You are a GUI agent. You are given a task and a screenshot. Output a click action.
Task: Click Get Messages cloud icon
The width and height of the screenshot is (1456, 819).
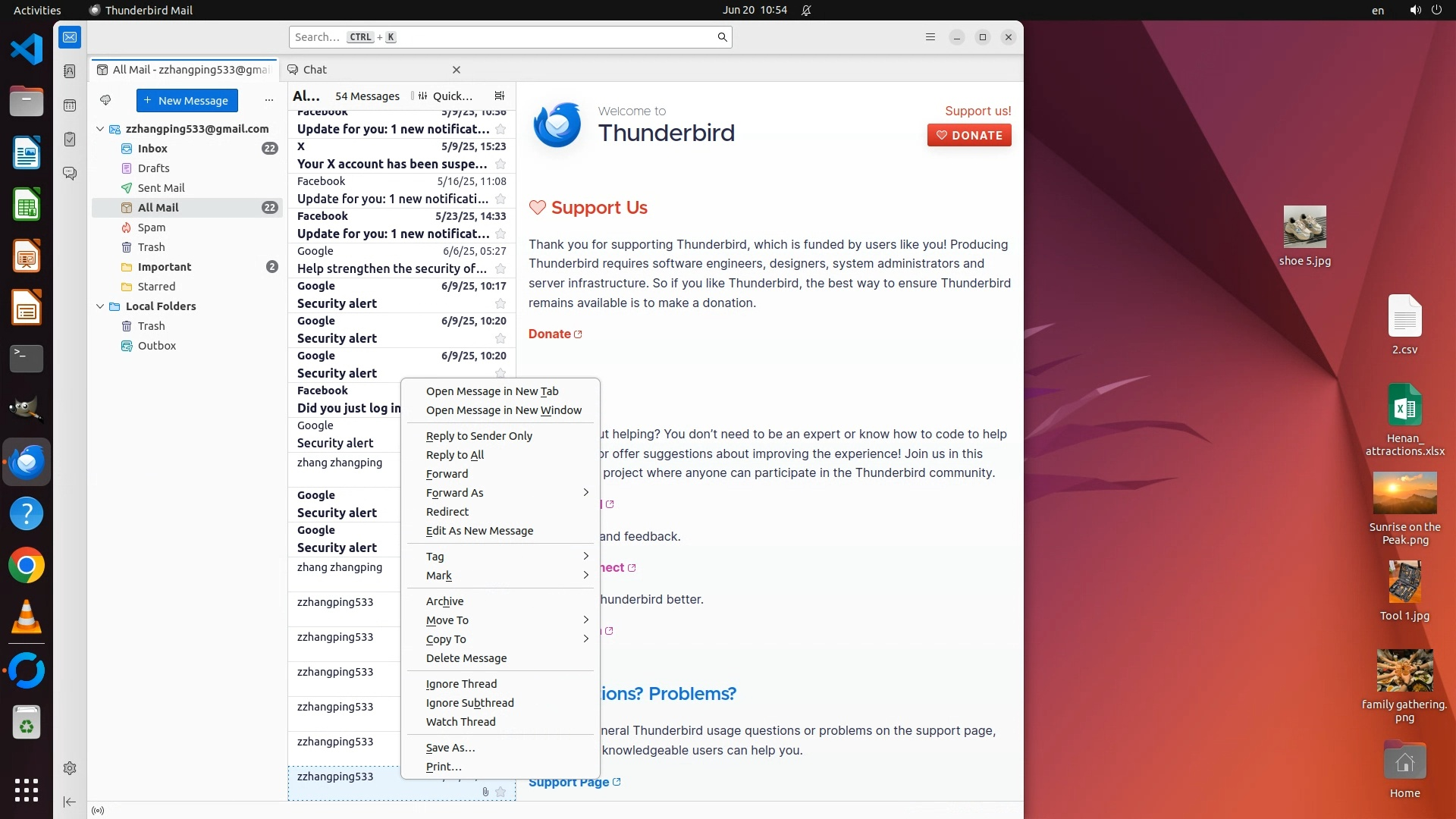(x=105, y=100)
